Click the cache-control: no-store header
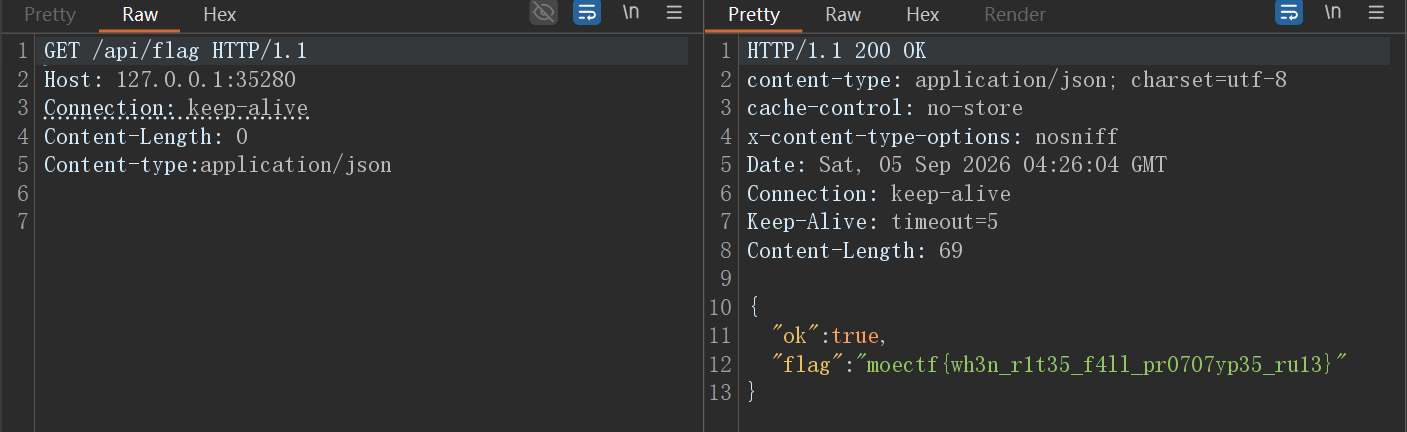Viewport: 1407px width, 432px height. click(885, 108)
